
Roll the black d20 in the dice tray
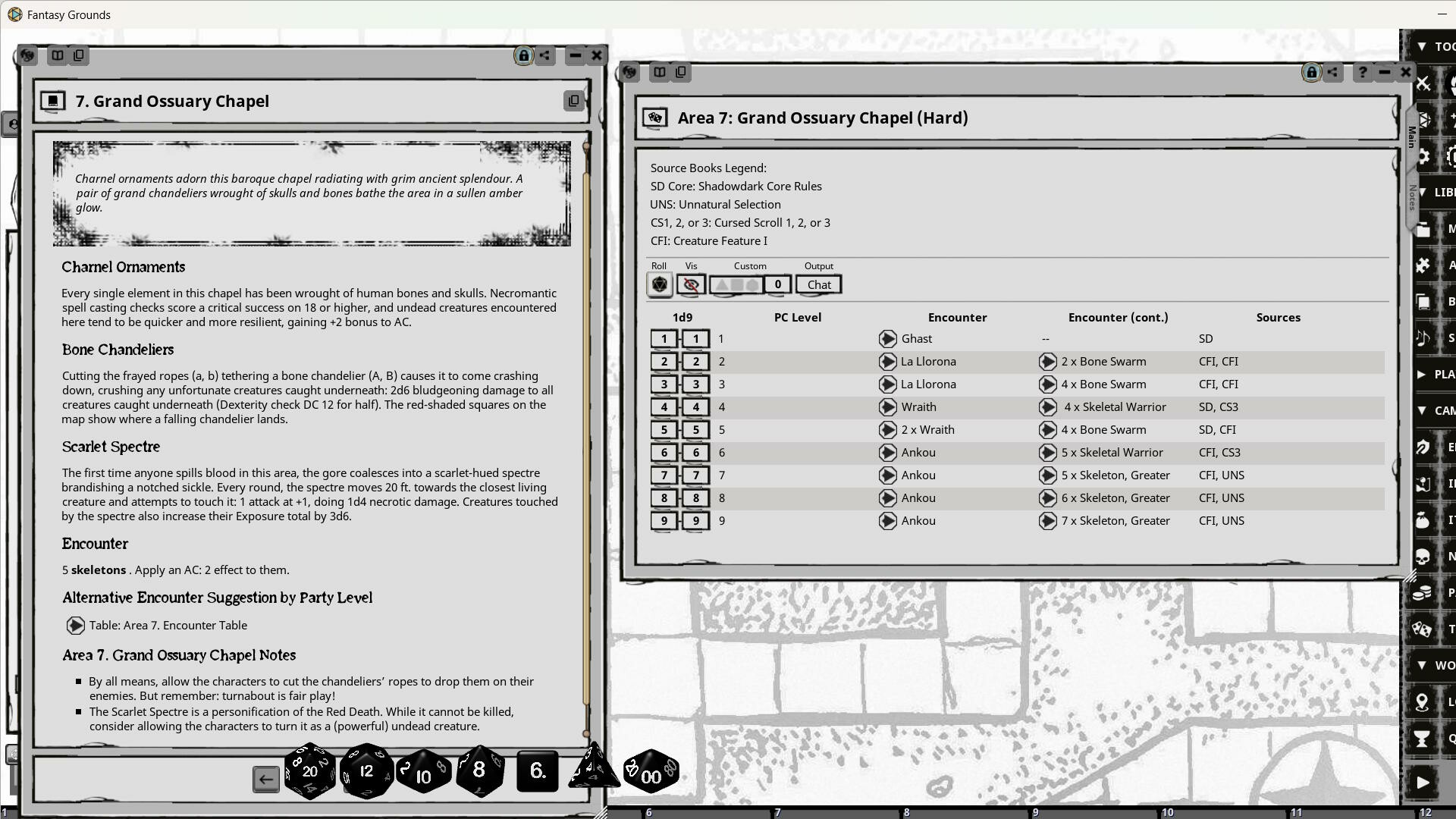point(309,771)
